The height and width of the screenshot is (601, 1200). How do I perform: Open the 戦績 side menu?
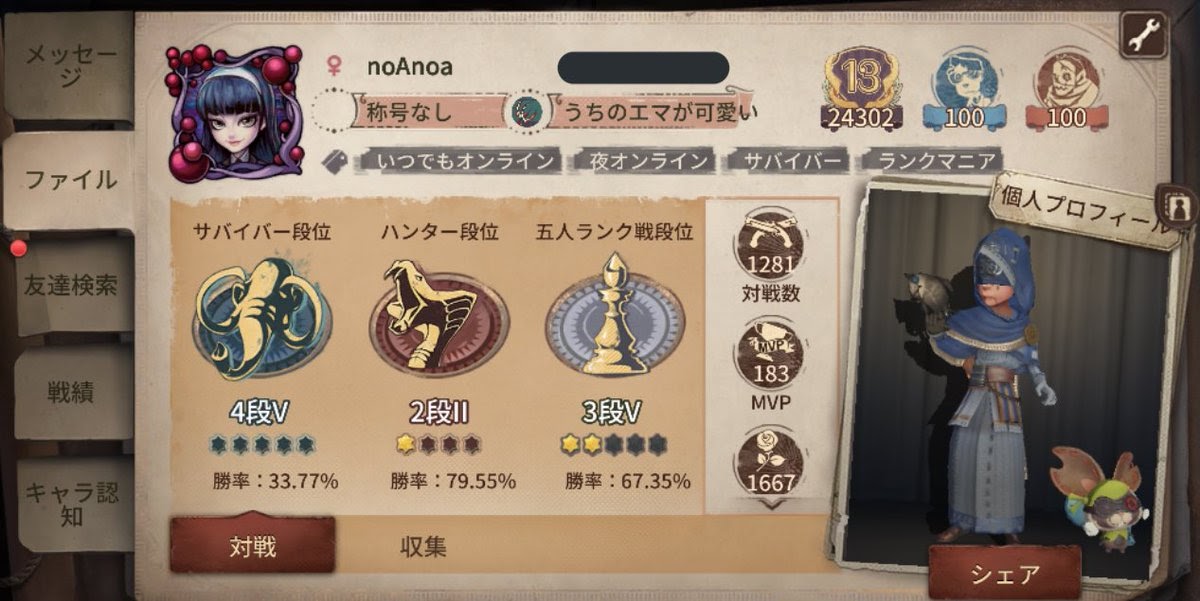[x=70, y=393]
